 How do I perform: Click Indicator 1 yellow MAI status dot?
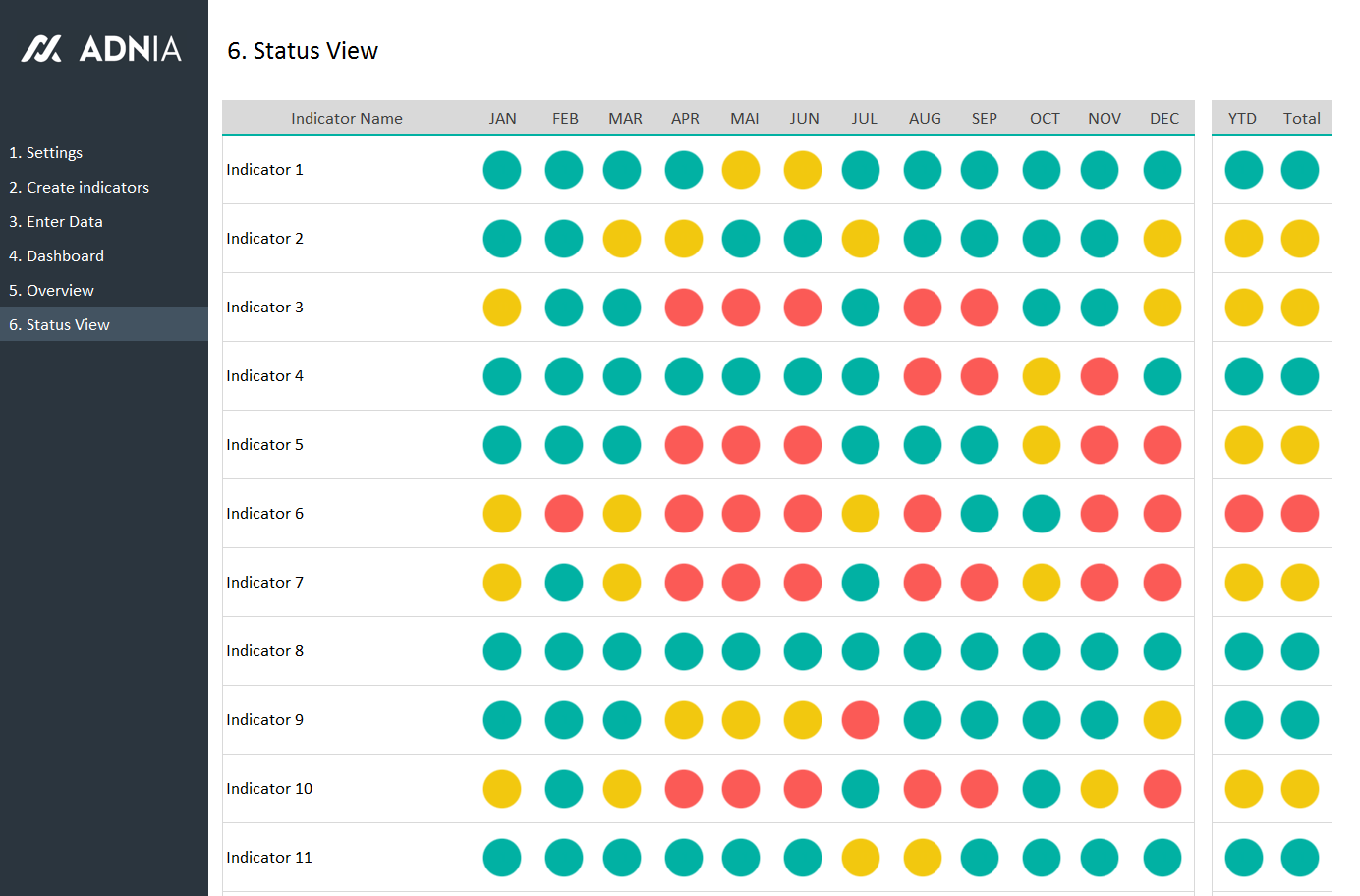(x=741, y=170)
